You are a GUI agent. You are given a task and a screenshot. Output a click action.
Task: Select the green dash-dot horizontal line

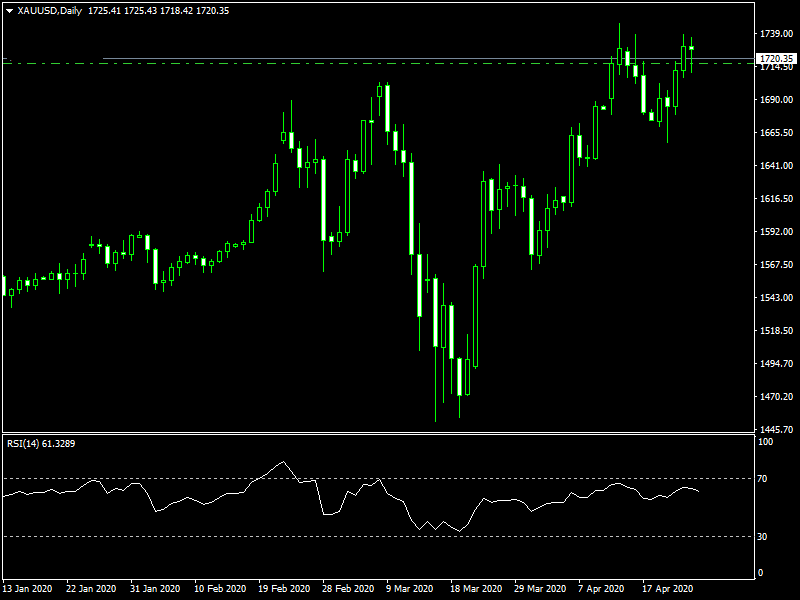point(378,64)
